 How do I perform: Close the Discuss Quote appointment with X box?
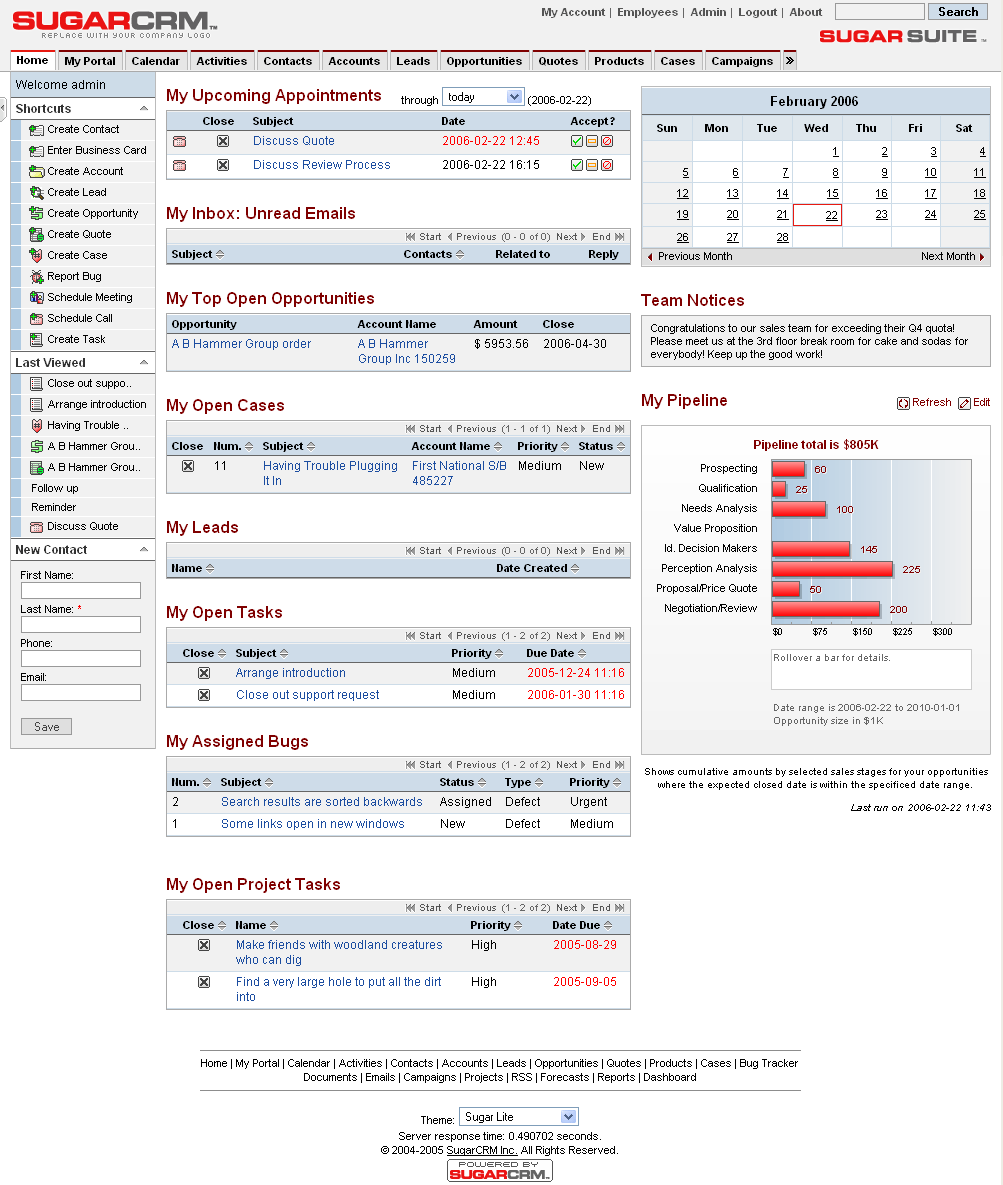pos(223,141)
